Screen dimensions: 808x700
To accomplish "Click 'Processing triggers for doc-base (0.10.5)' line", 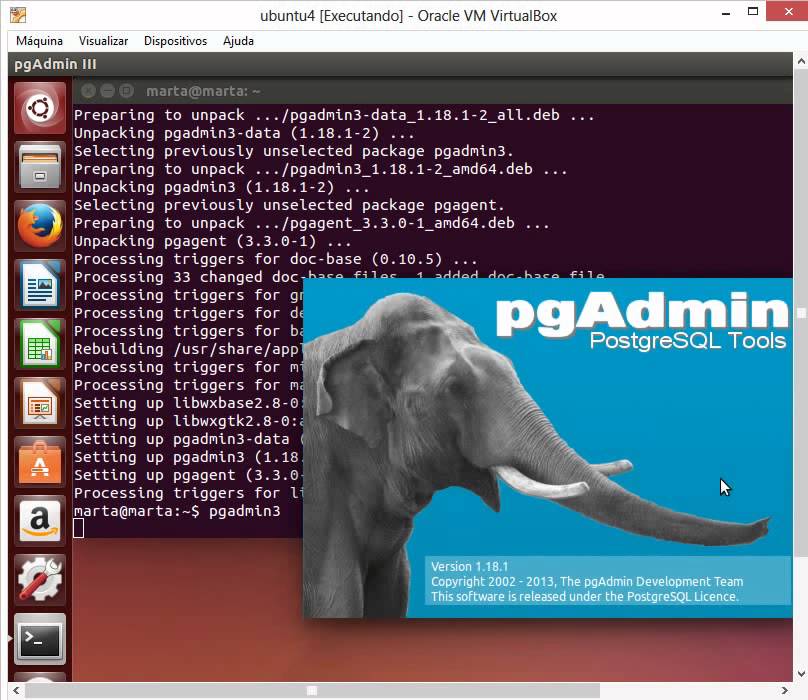I will [x=275, y=259].
